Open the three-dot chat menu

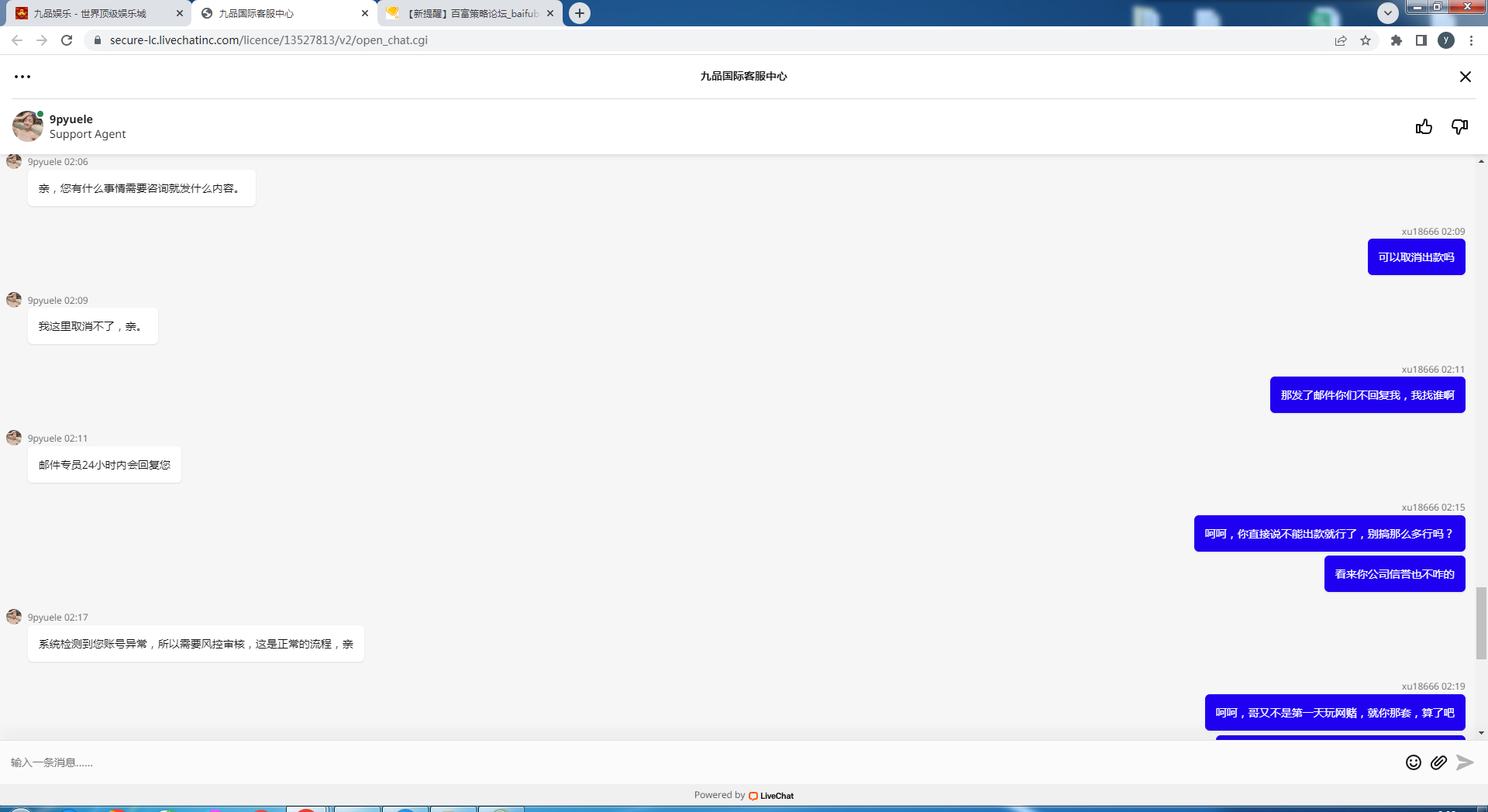[x=22, y=77]
